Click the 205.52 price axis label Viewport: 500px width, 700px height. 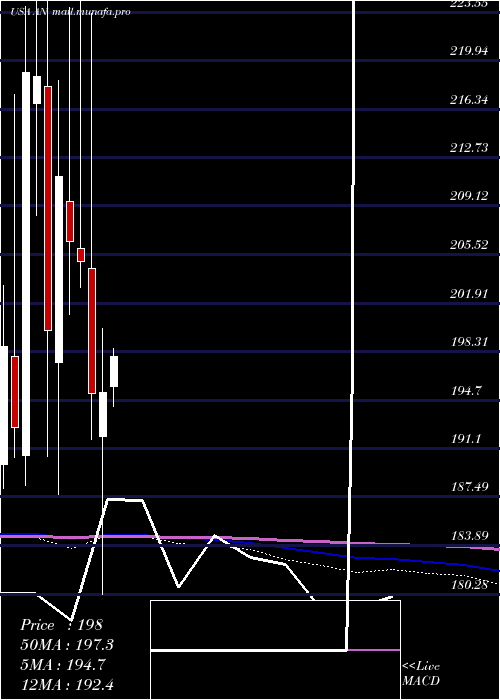(x=468, y=245)
